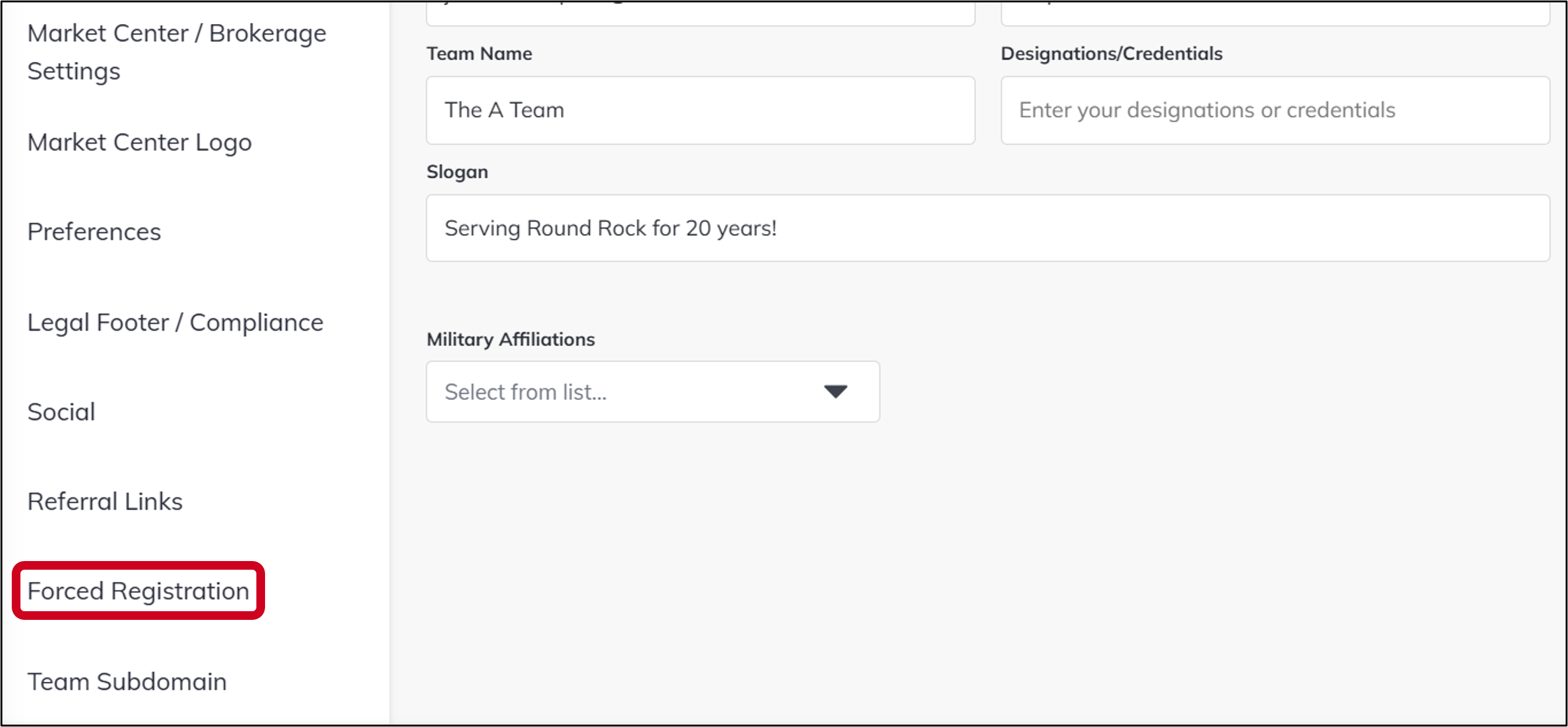The height and width of the screenshot is (727, 1568).
Task: Select Forced Registration in sidebar
Action: 138,591
